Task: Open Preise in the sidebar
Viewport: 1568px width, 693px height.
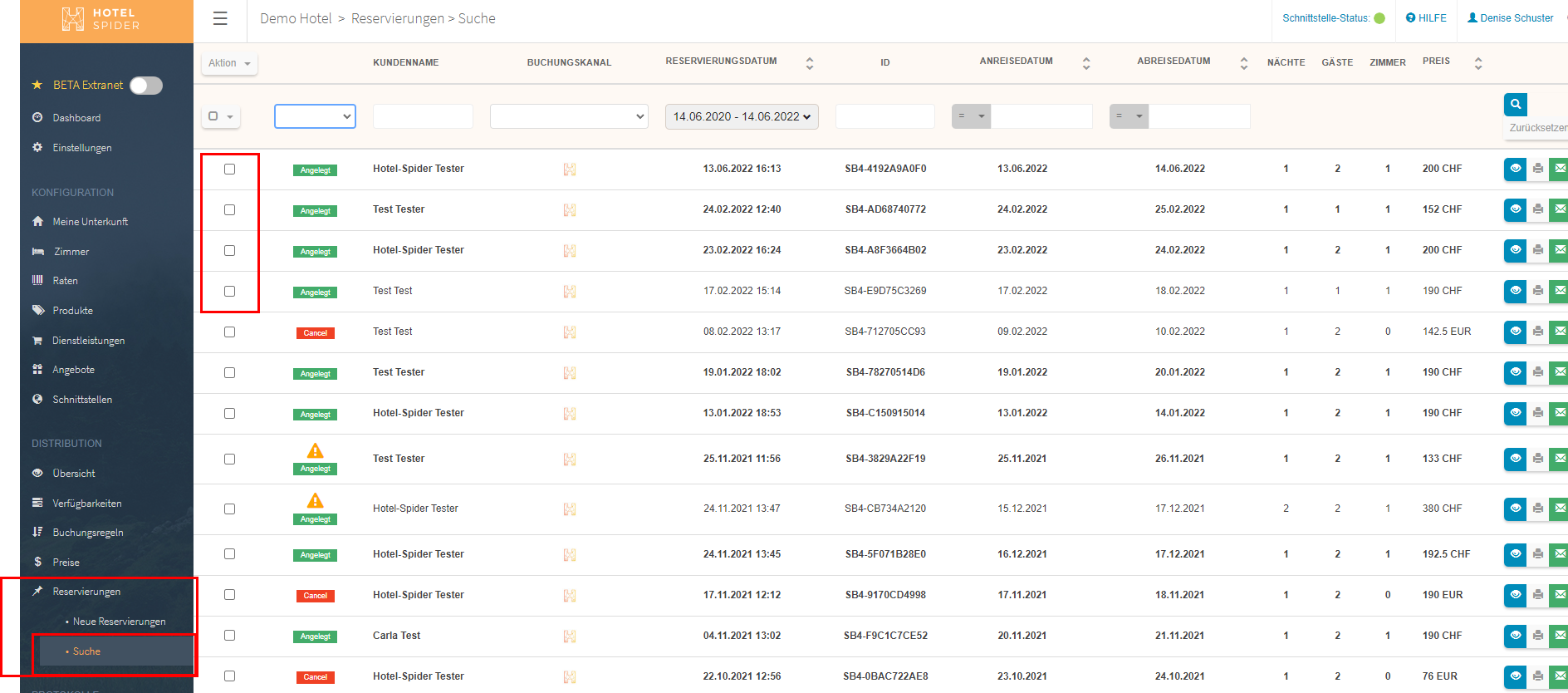Action: [66, 563]
